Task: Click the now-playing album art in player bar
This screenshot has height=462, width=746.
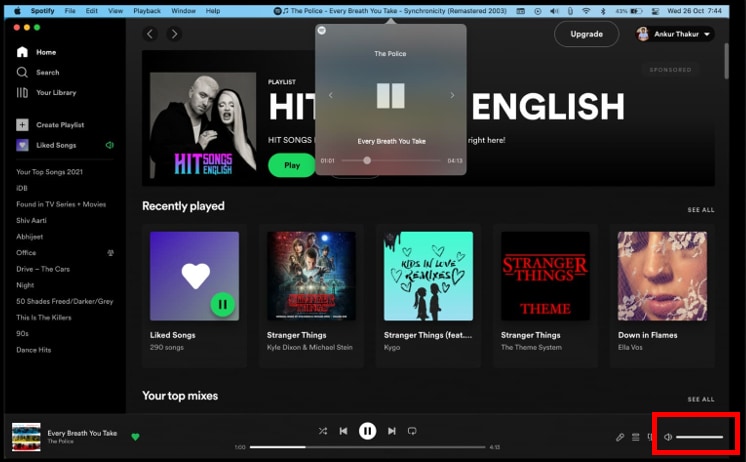Action: (26, 437)
